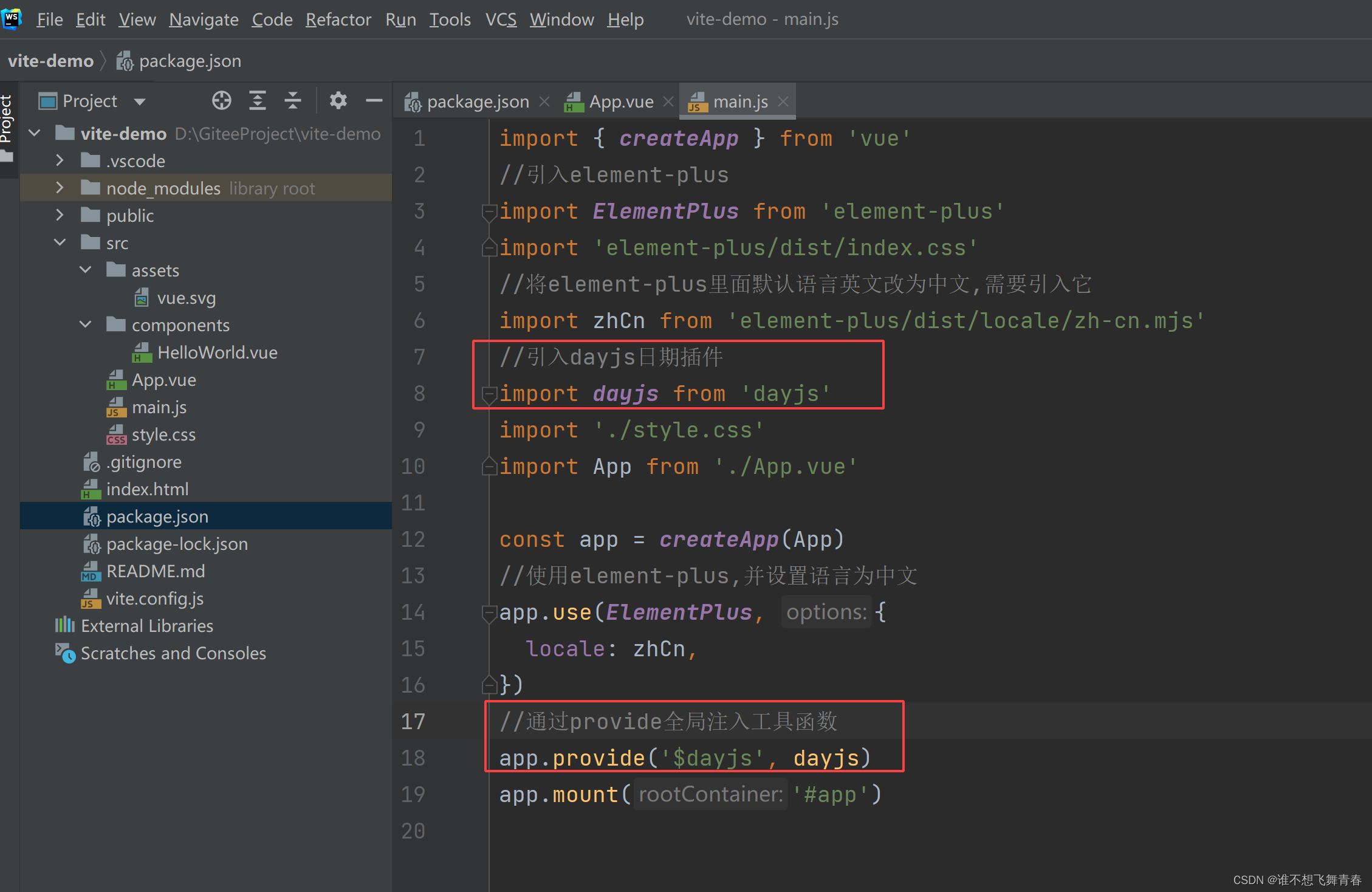
Task: Collapse the assets folder
Action: pyautogui.click(x=86, y=270)
